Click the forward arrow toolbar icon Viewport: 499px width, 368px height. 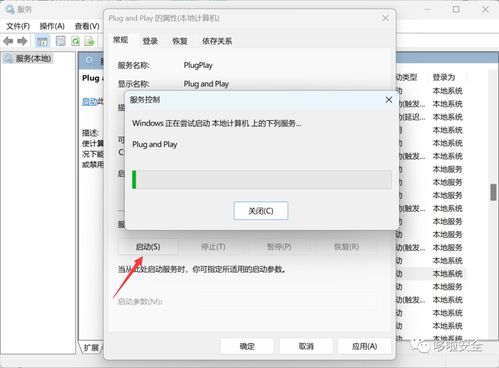point(22,41)
